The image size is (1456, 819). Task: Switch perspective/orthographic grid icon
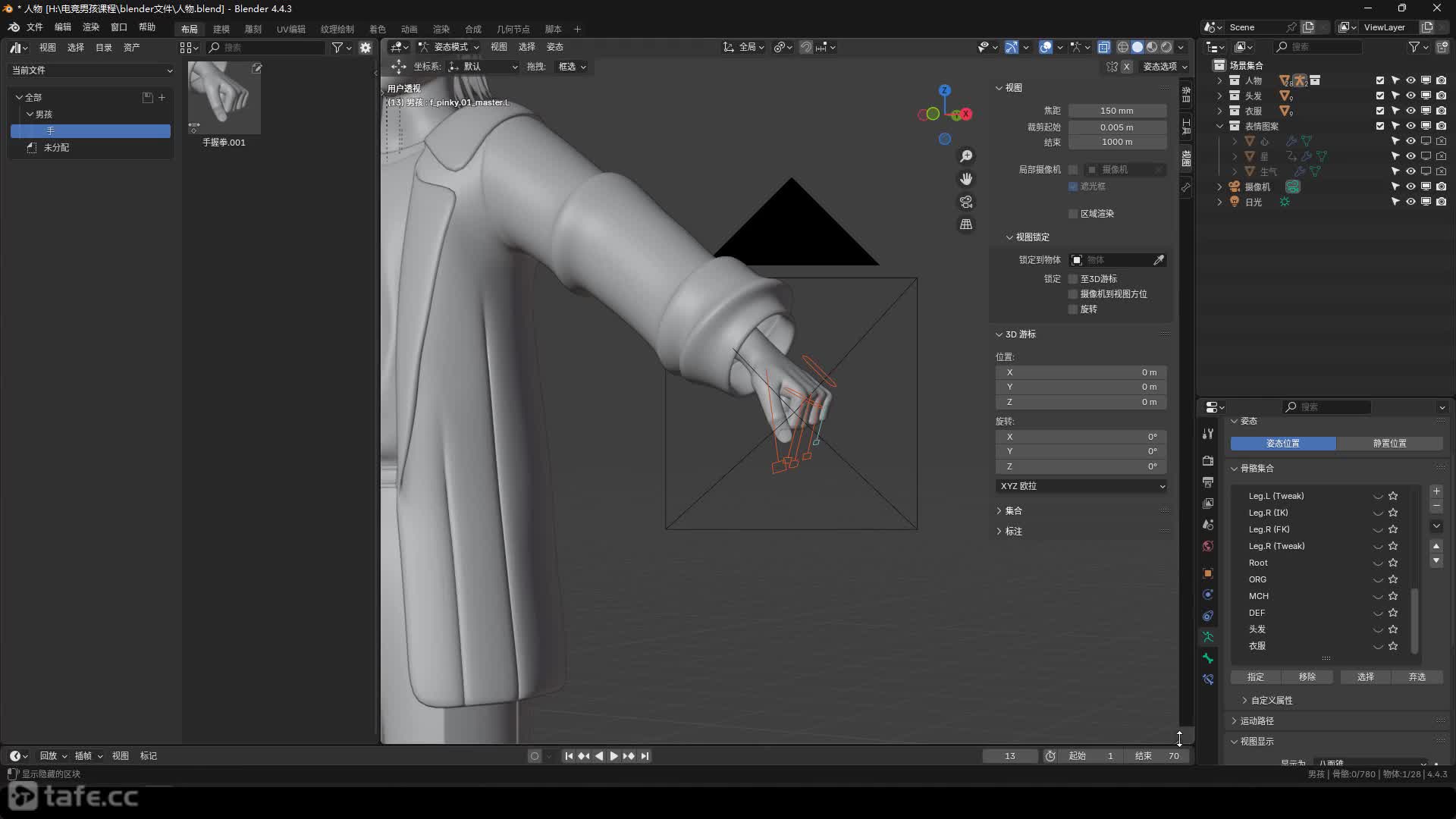(966, 224)
